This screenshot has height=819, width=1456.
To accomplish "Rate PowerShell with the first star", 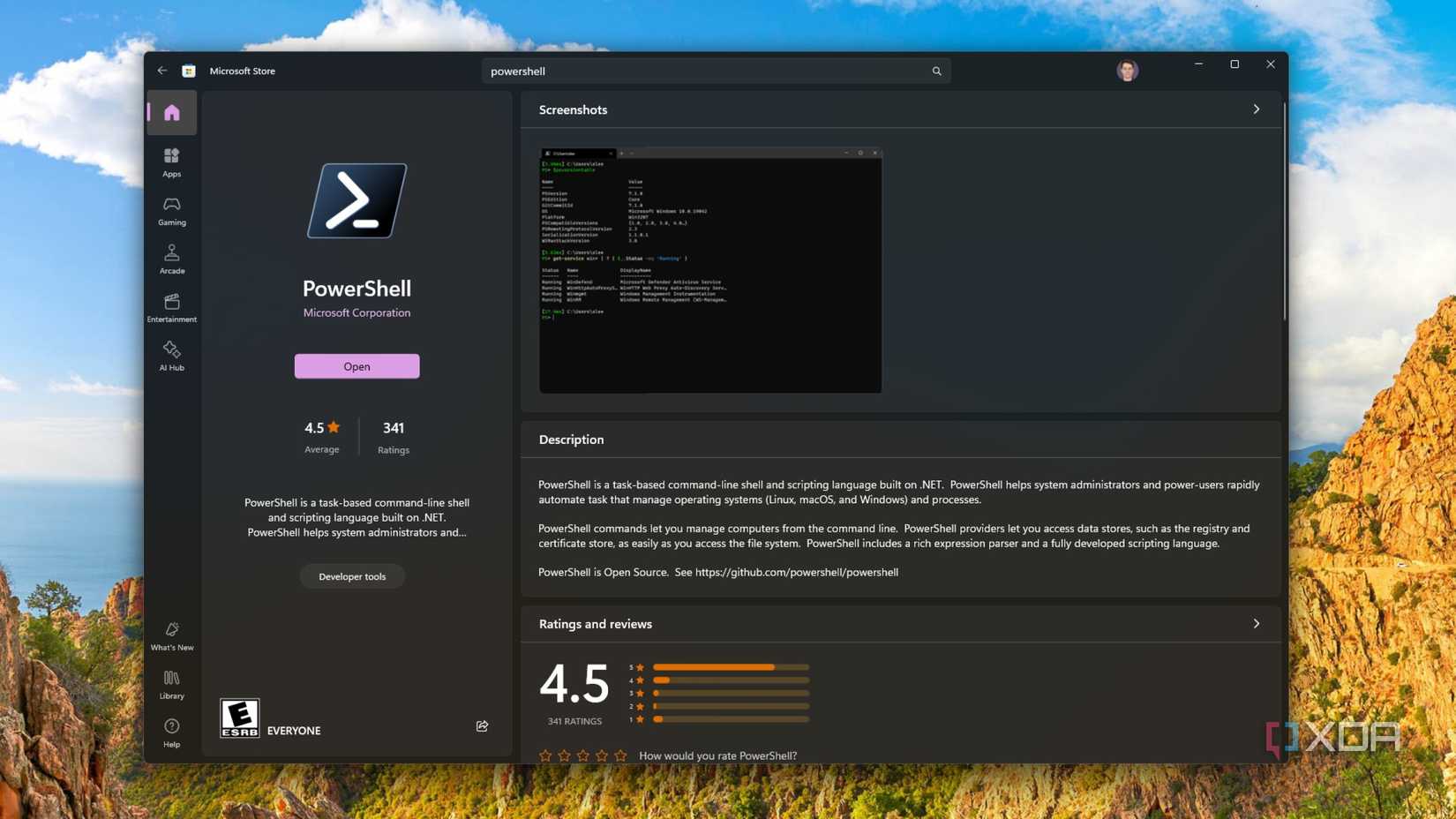I will coord(547,755).
